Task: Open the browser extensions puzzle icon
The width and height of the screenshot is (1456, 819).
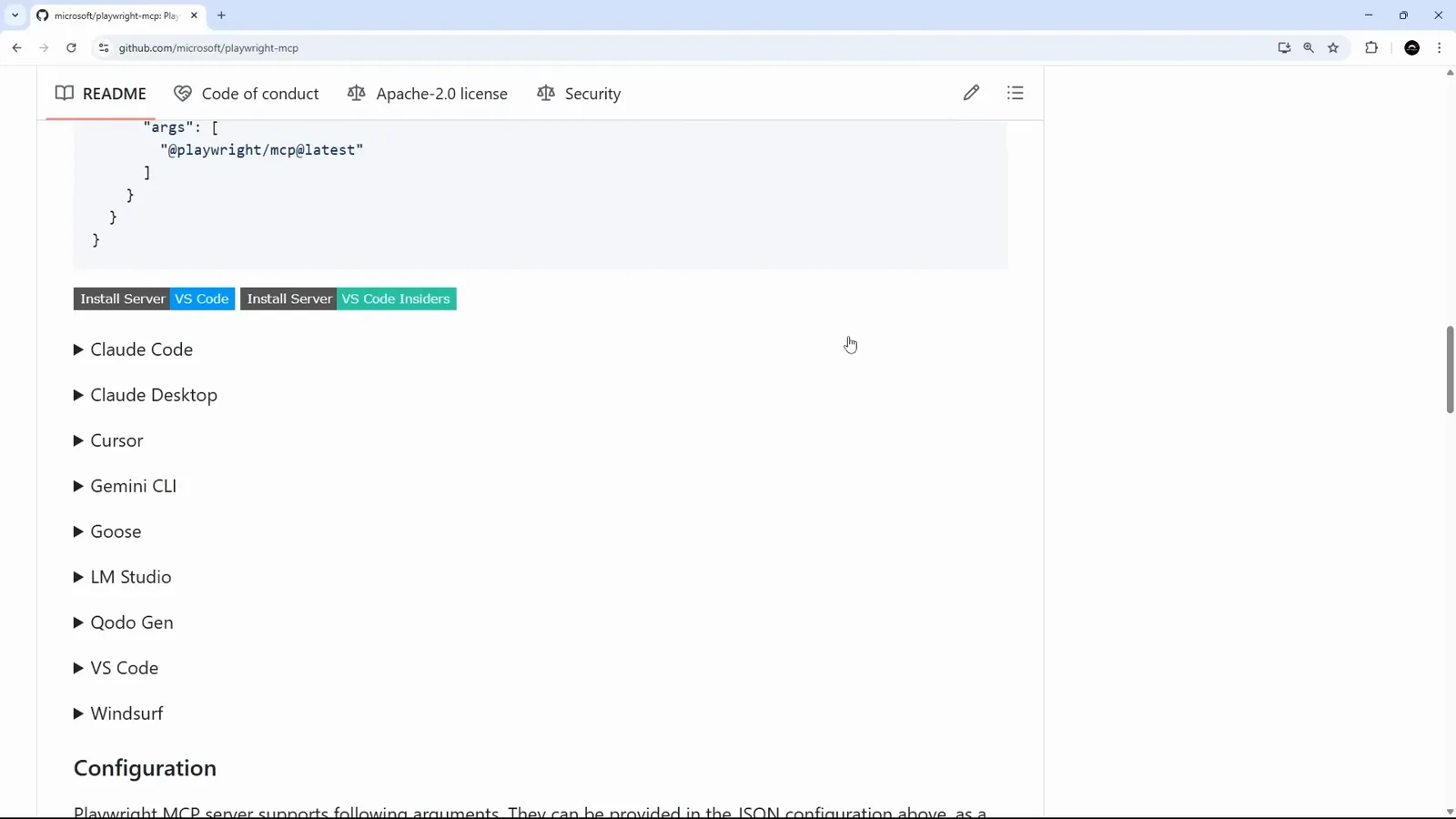Action: click(x=1371, y=48)
